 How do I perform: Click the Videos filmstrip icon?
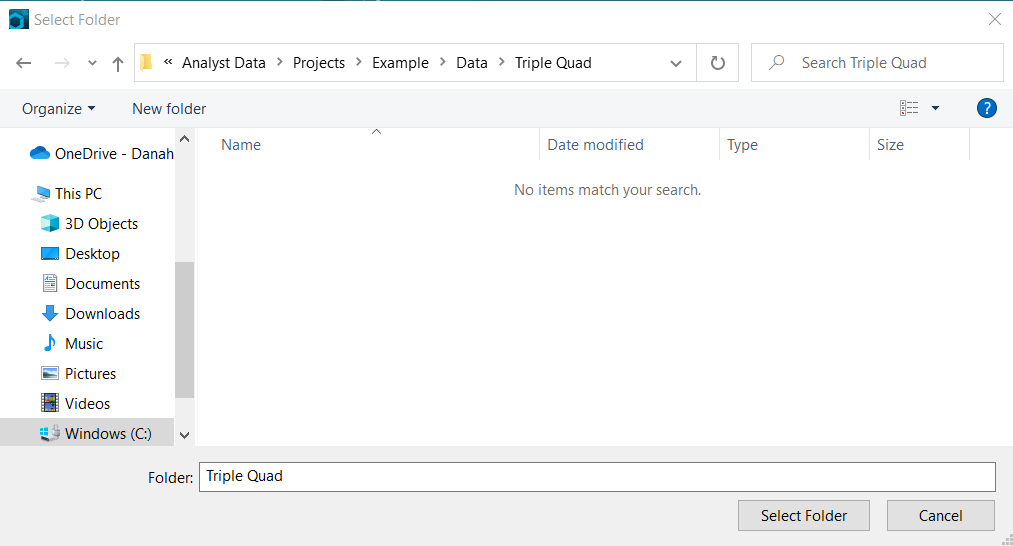pos(50,403)
